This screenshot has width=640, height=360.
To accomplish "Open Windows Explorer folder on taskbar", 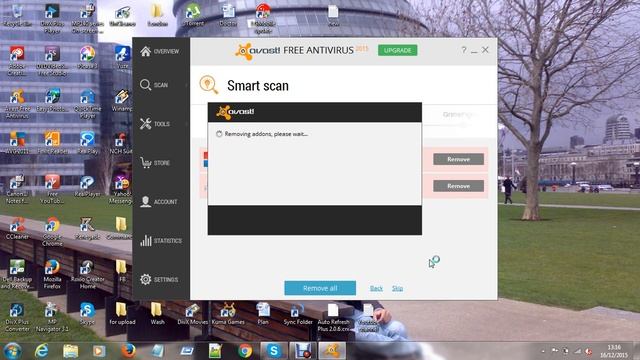I will point(70,351).
